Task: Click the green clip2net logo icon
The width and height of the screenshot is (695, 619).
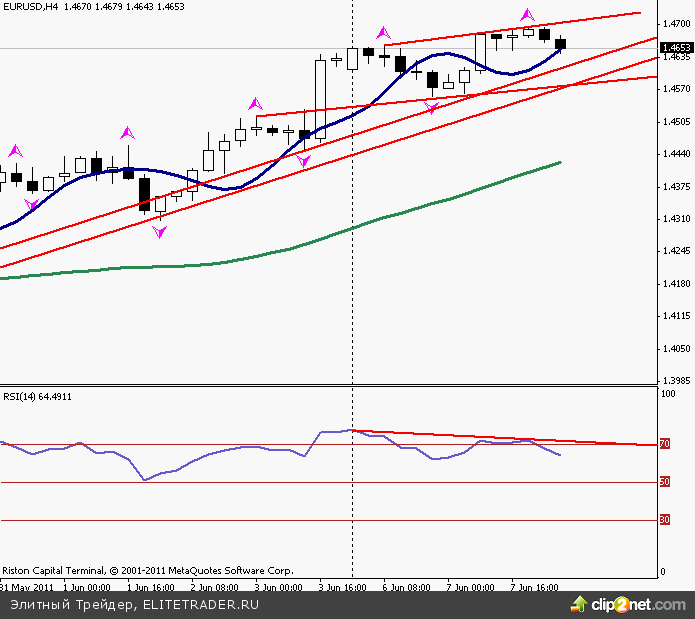Action: click(x=577, y=605)
